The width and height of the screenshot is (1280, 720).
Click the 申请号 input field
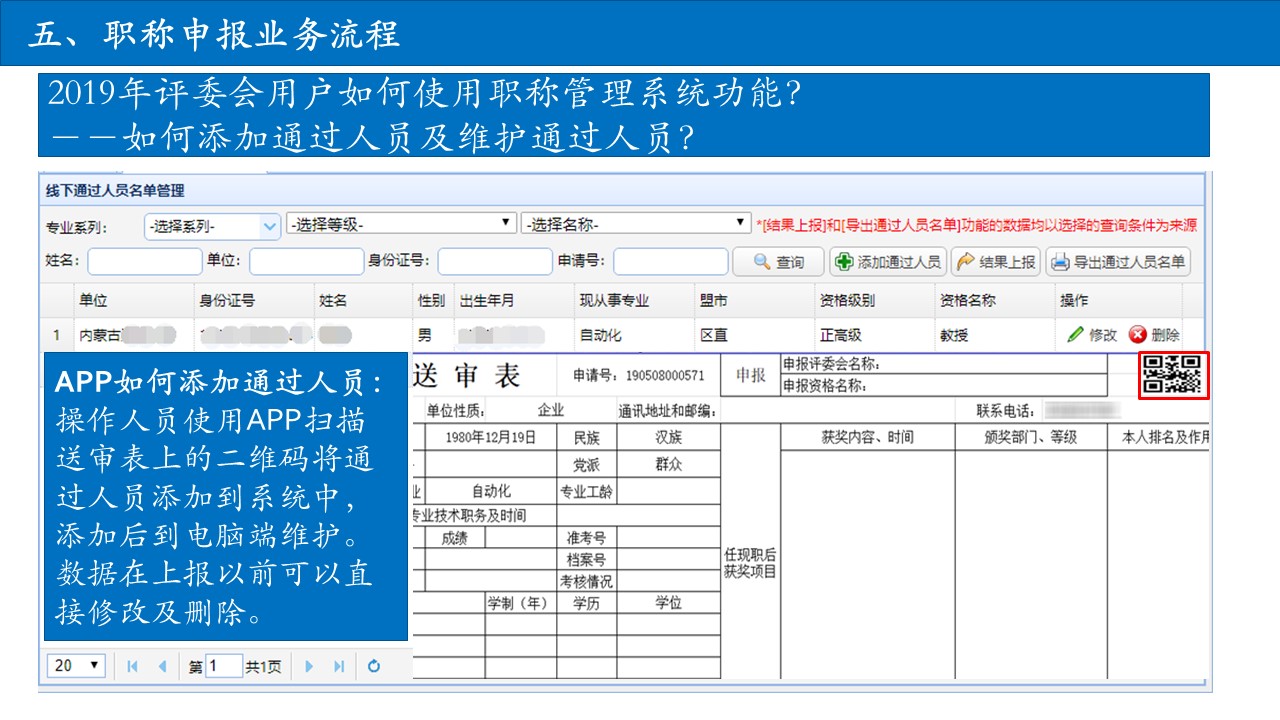(670, 262)
